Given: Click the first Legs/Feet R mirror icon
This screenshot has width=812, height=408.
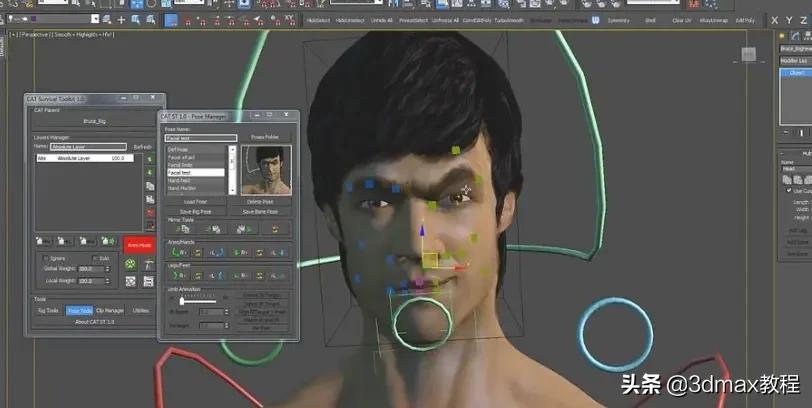Looking at the screenshot, I should click(179, 276).
